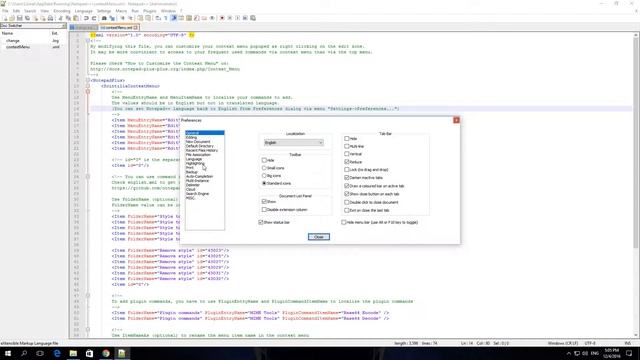The width and height of the screenshot is (640, 360).
Task: Click UTF-8 encoding in status bar
Action: (590, 343)
